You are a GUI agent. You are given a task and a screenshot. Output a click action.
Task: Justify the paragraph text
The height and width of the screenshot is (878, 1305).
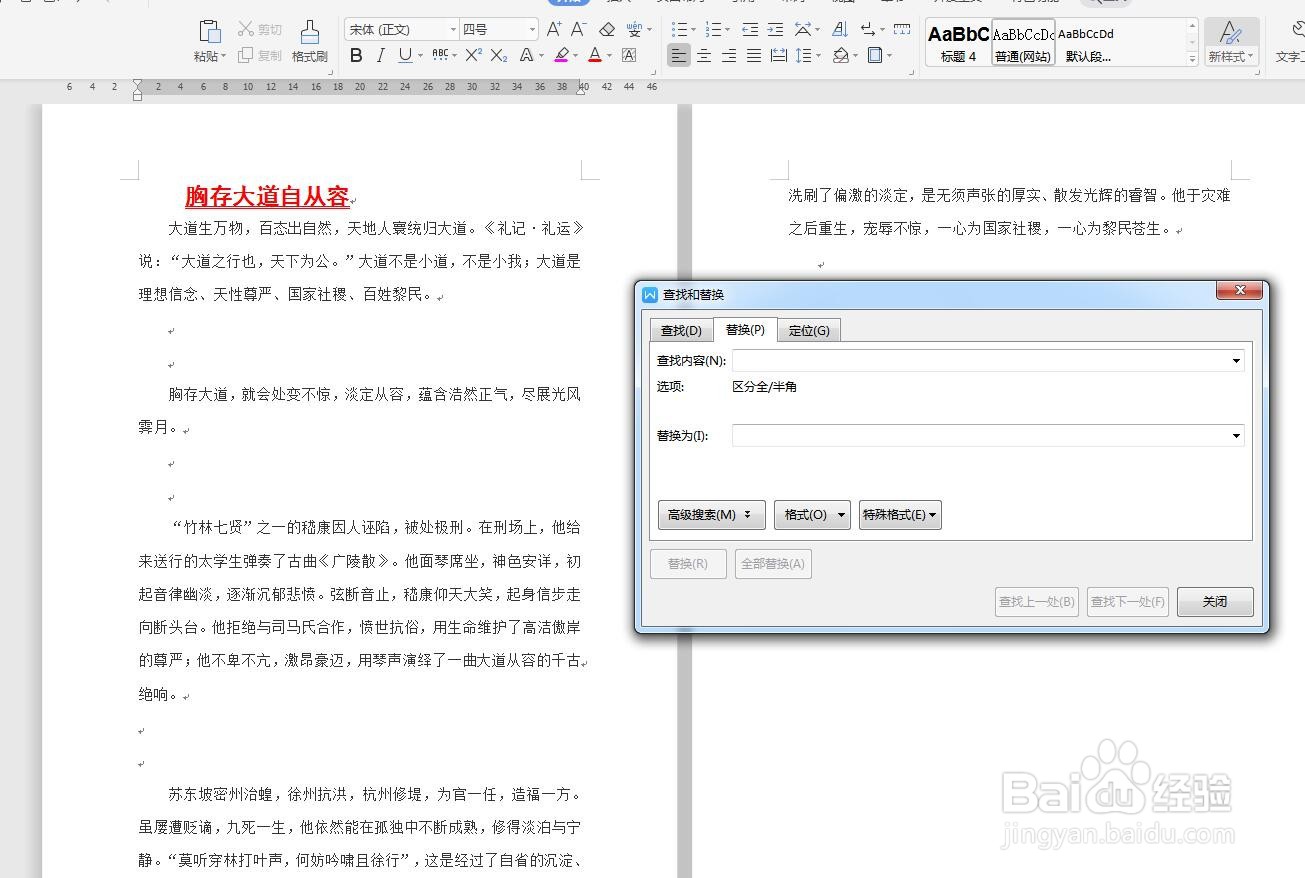[x=754, y=56]
